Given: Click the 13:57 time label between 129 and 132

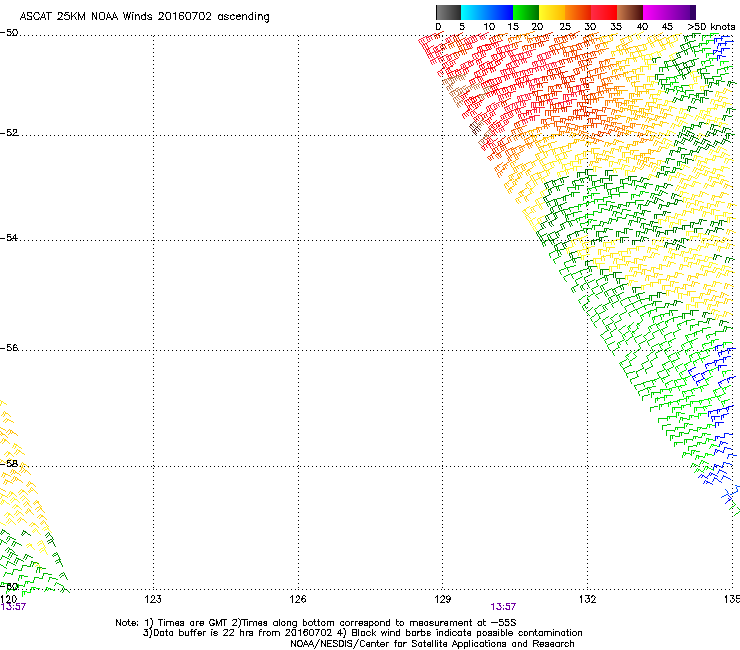Looking at the screenshot, I should 503,607.
